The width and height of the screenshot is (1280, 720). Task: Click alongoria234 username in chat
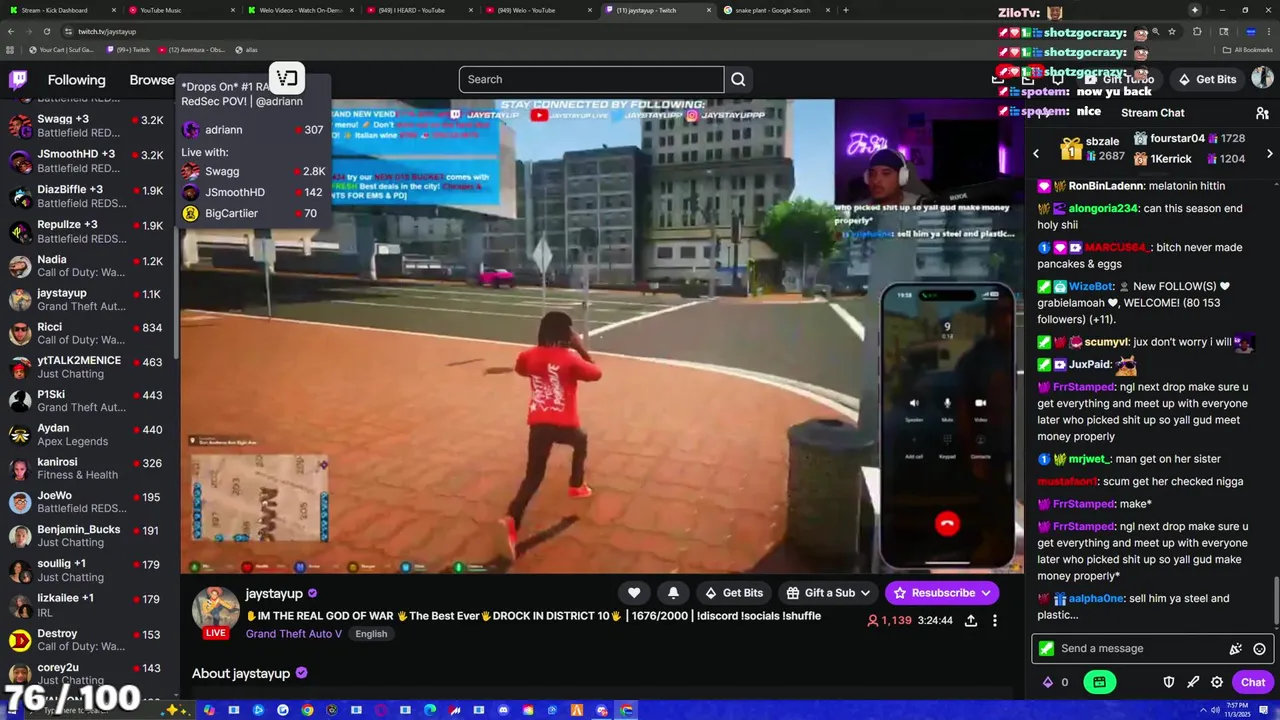point(1103,209)
